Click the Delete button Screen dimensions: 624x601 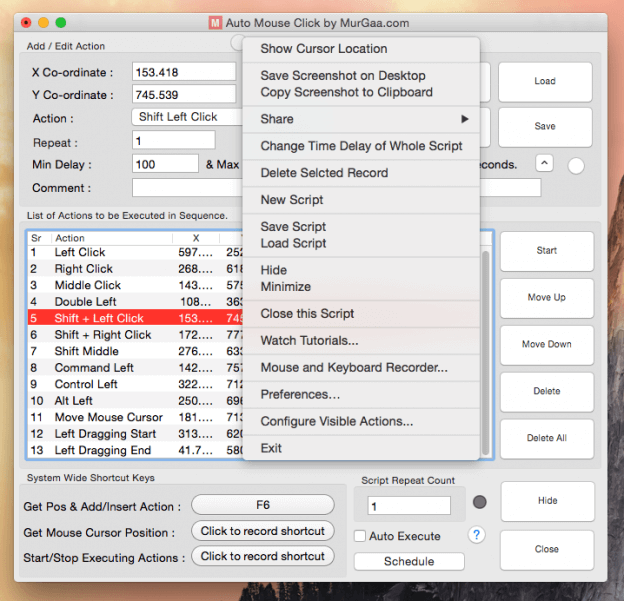click(x=546, y=391)
